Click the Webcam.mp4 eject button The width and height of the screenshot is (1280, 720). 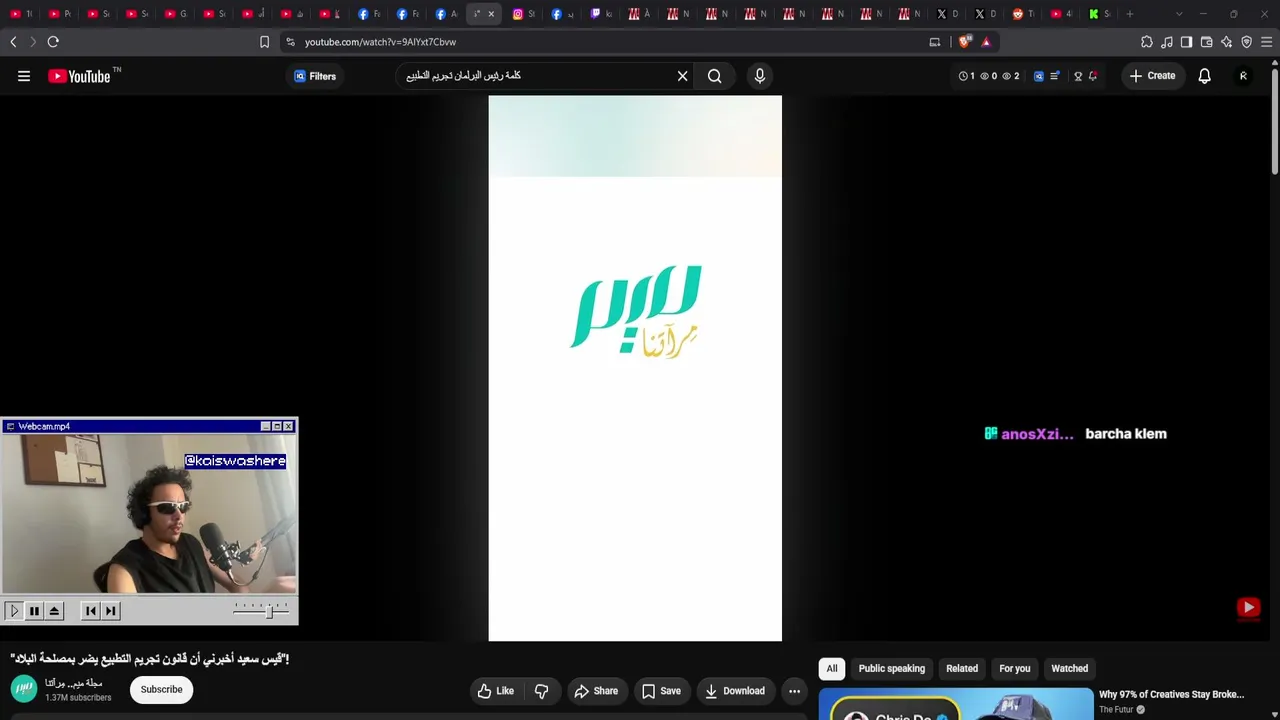(54, 611)
